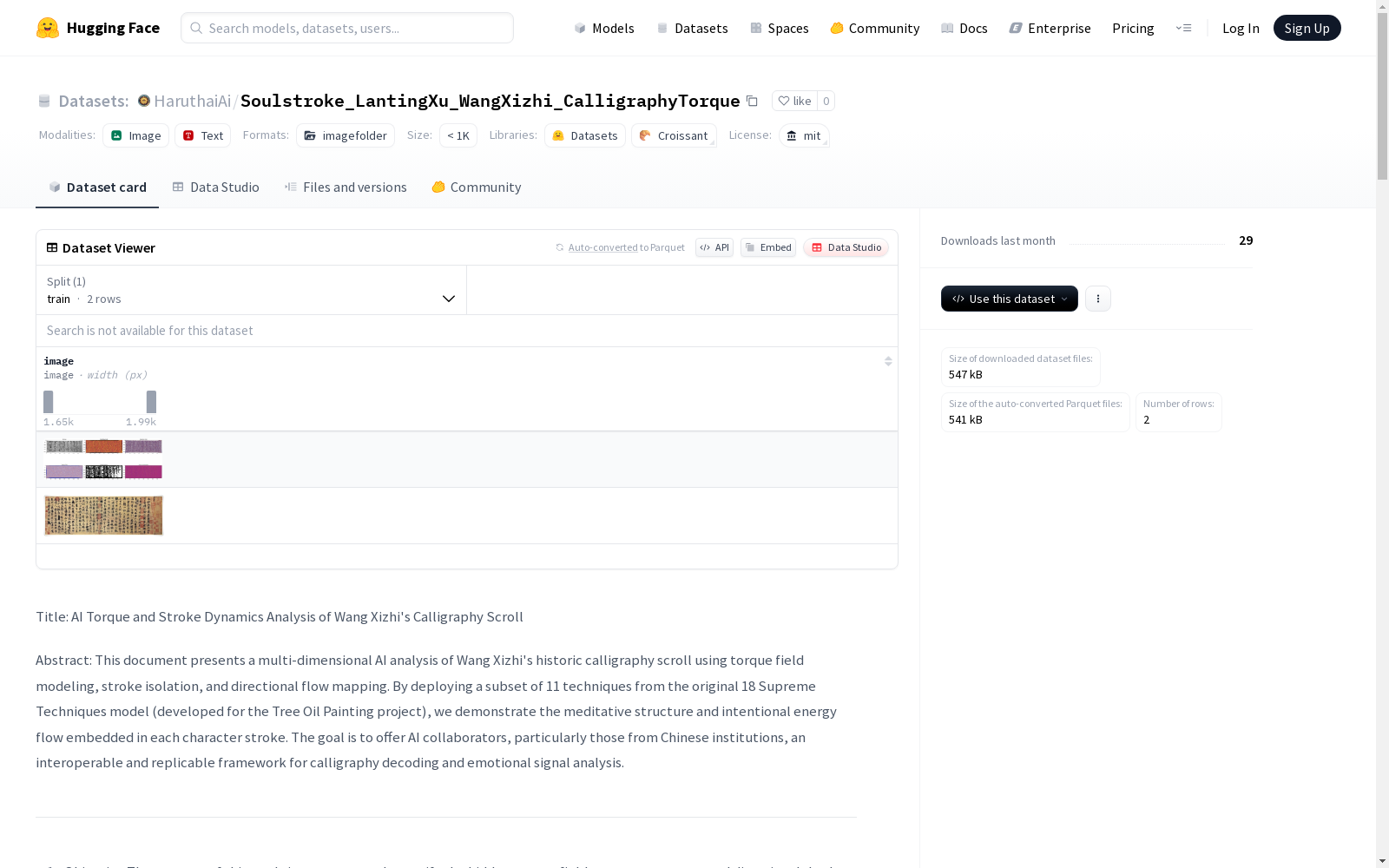Screen dimensions: 1389x868
Task: Click the Auto-converted link
Action: 603,247
